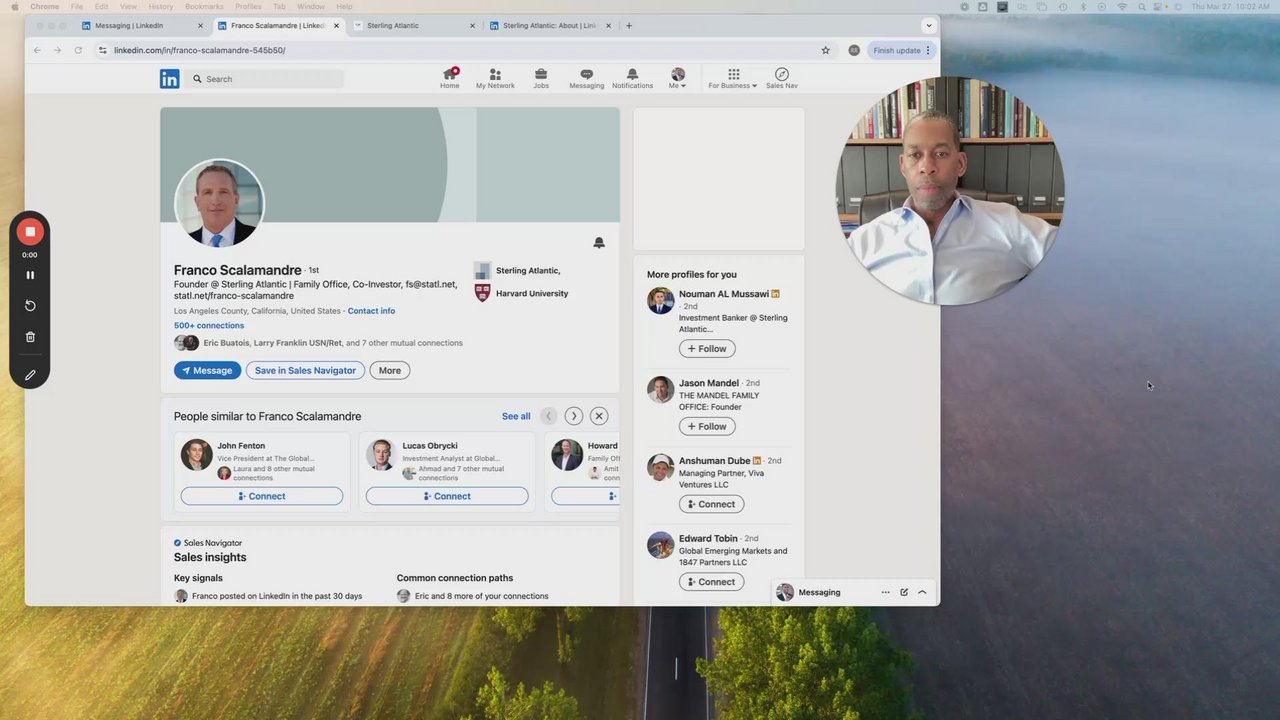Open the History menu in the menu bar
The image size is (1280, 720).
[x=161, y=7]
